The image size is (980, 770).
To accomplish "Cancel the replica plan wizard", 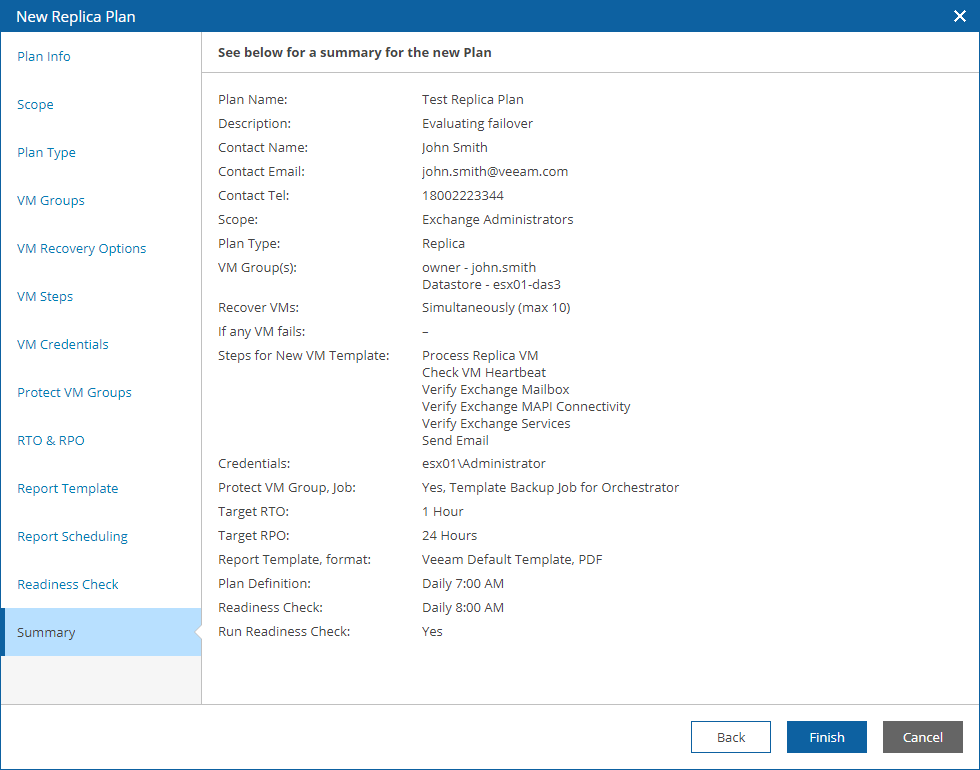I will tap(922, 737).
